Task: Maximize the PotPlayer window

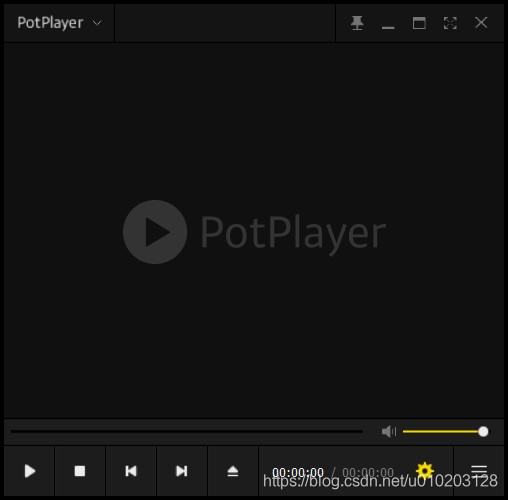Action: point(419,23)
